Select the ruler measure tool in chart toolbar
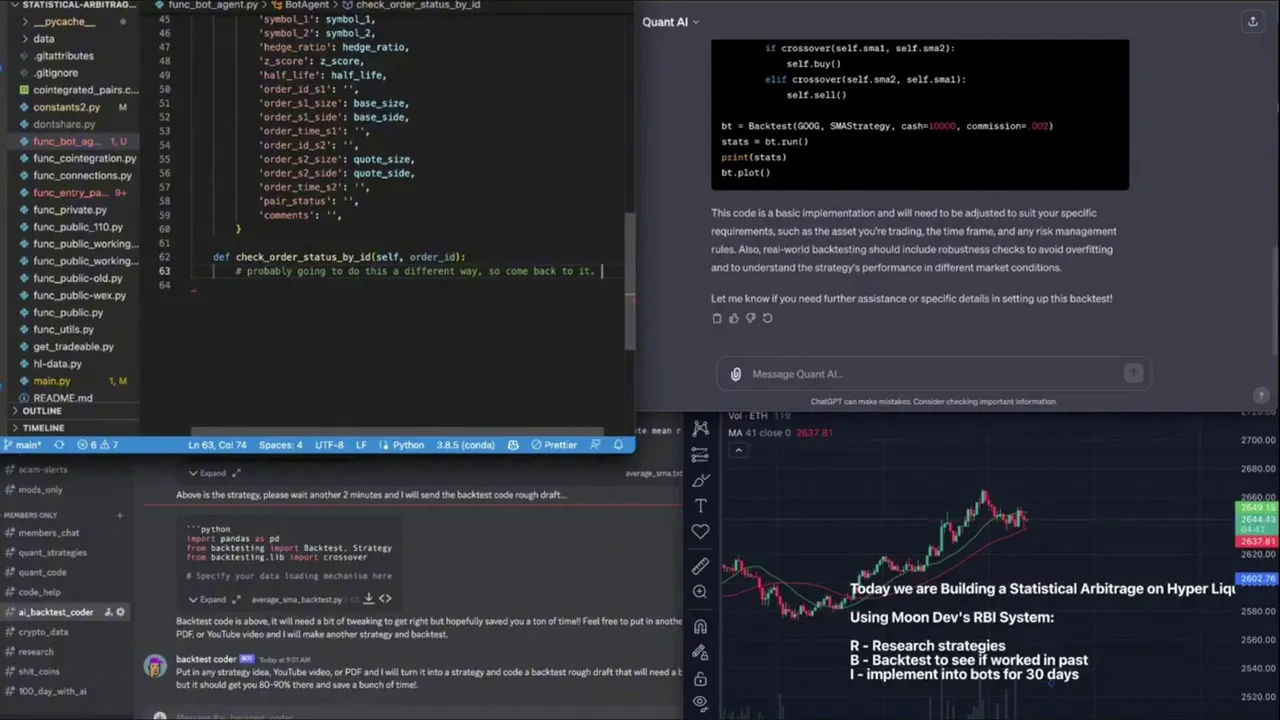This screenshot has height=720, width=1280. pos(700,566)
